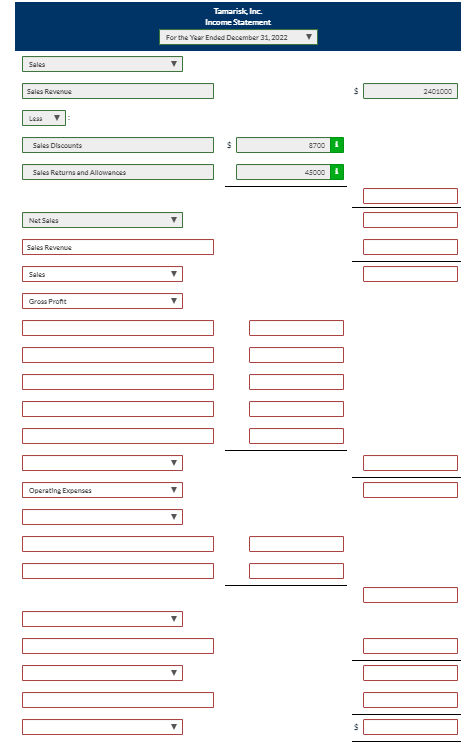Click the Sales Returns and Allowances account field
The height and width of the screenshot is (754, 471).
118,172
